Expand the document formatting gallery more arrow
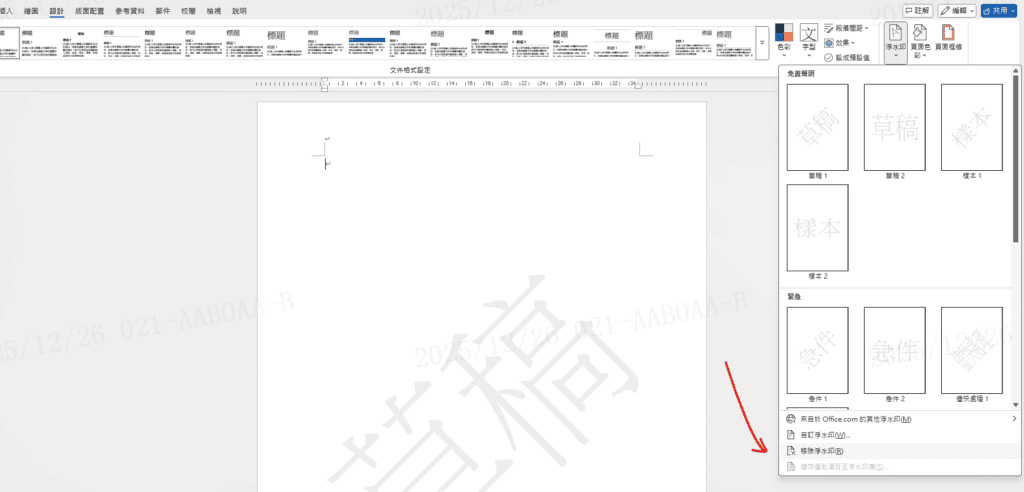This screenshot has height=492, width=1024. click(x=763, y=43)
